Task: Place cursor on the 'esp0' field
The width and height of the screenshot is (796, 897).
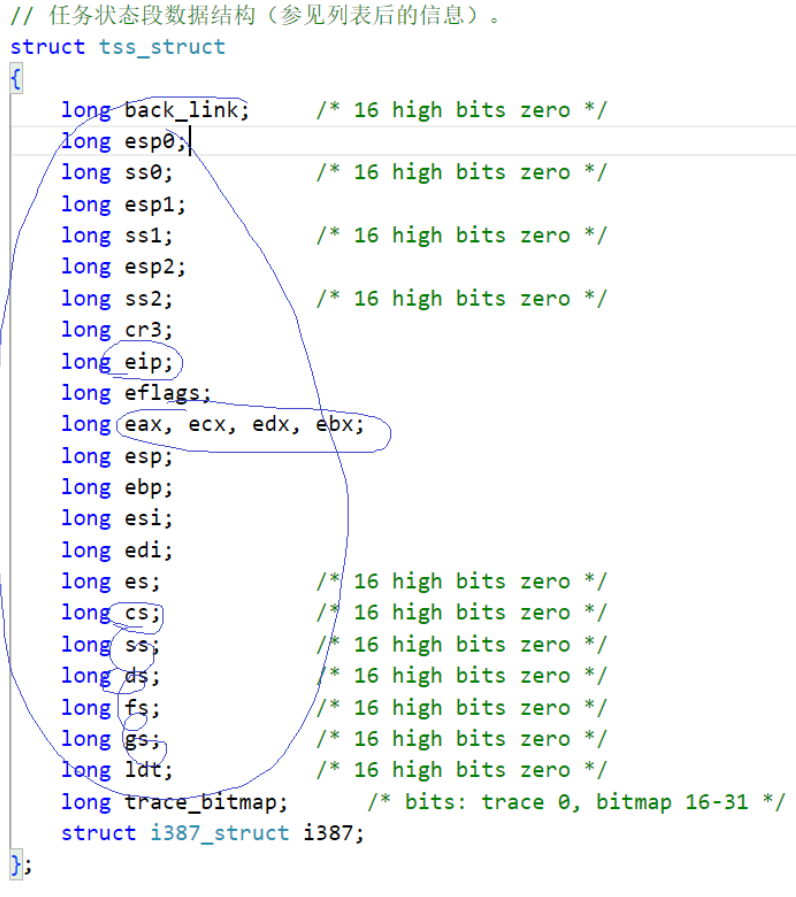Action: click(149, 141)
